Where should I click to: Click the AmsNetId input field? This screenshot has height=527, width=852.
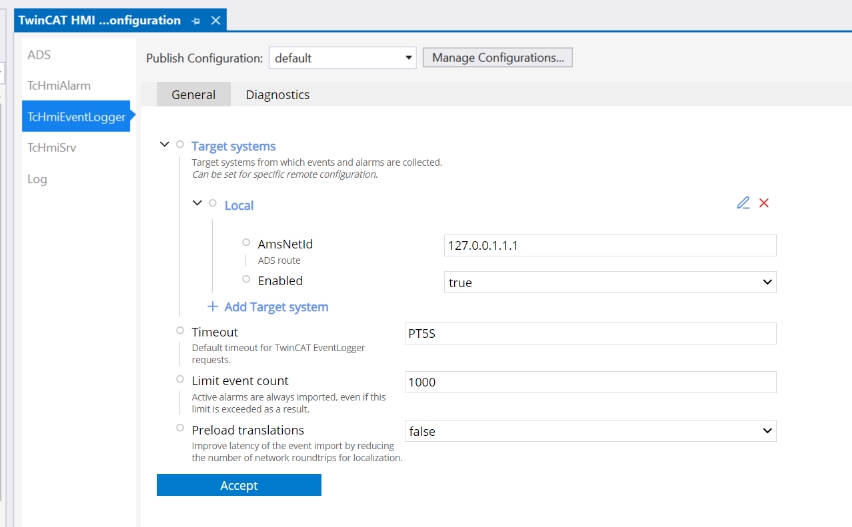pos(610,246)
